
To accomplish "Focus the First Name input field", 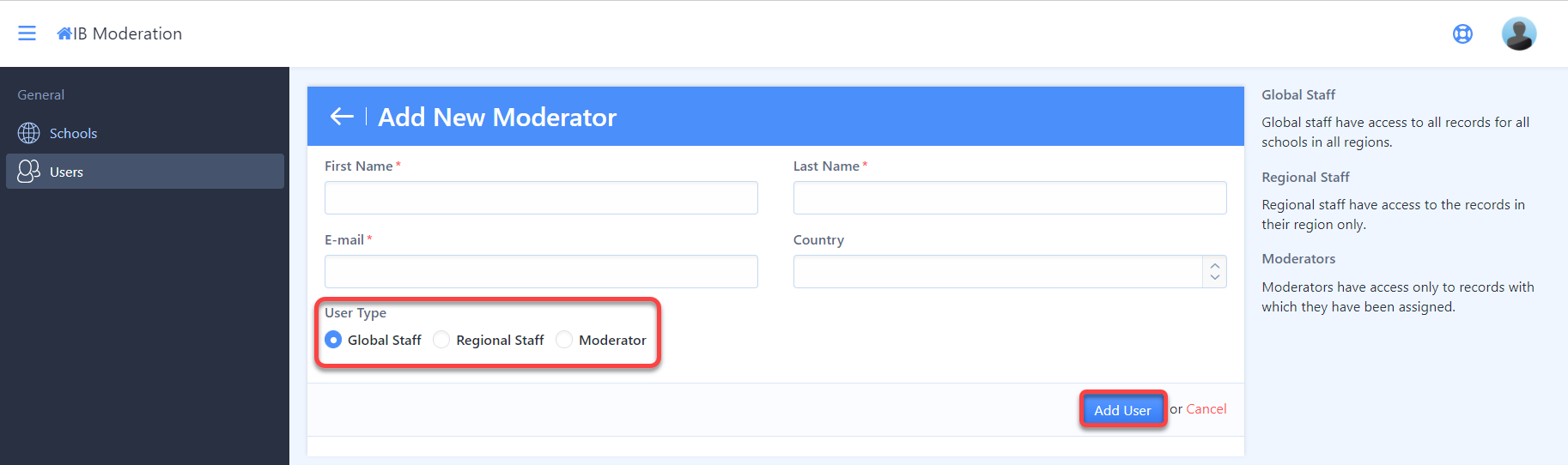I will [x=541, y=197].
